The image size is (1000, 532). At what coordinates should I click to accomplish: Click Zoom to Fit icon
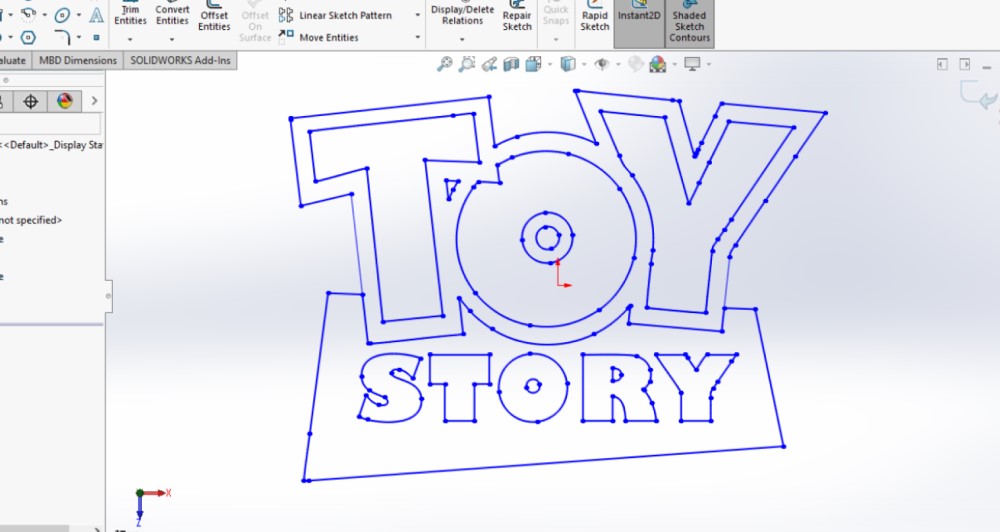tap(445, 64)
